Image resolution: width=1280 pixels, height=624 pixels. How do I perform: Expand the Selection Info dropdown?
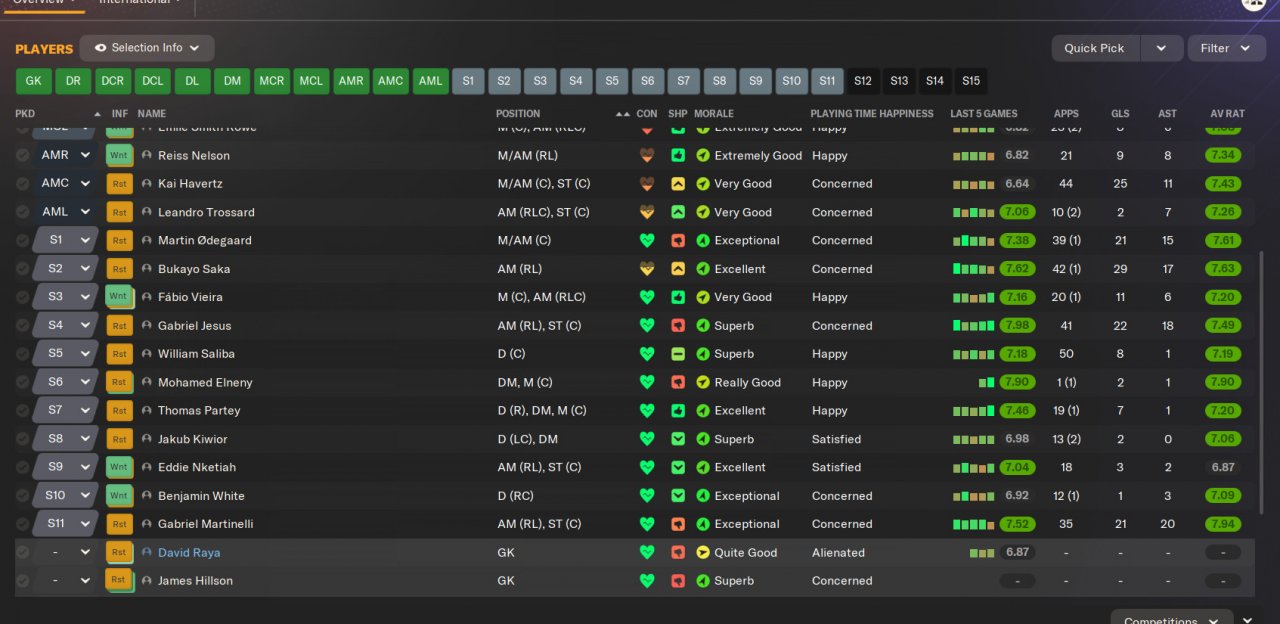[x=147, y=48]
